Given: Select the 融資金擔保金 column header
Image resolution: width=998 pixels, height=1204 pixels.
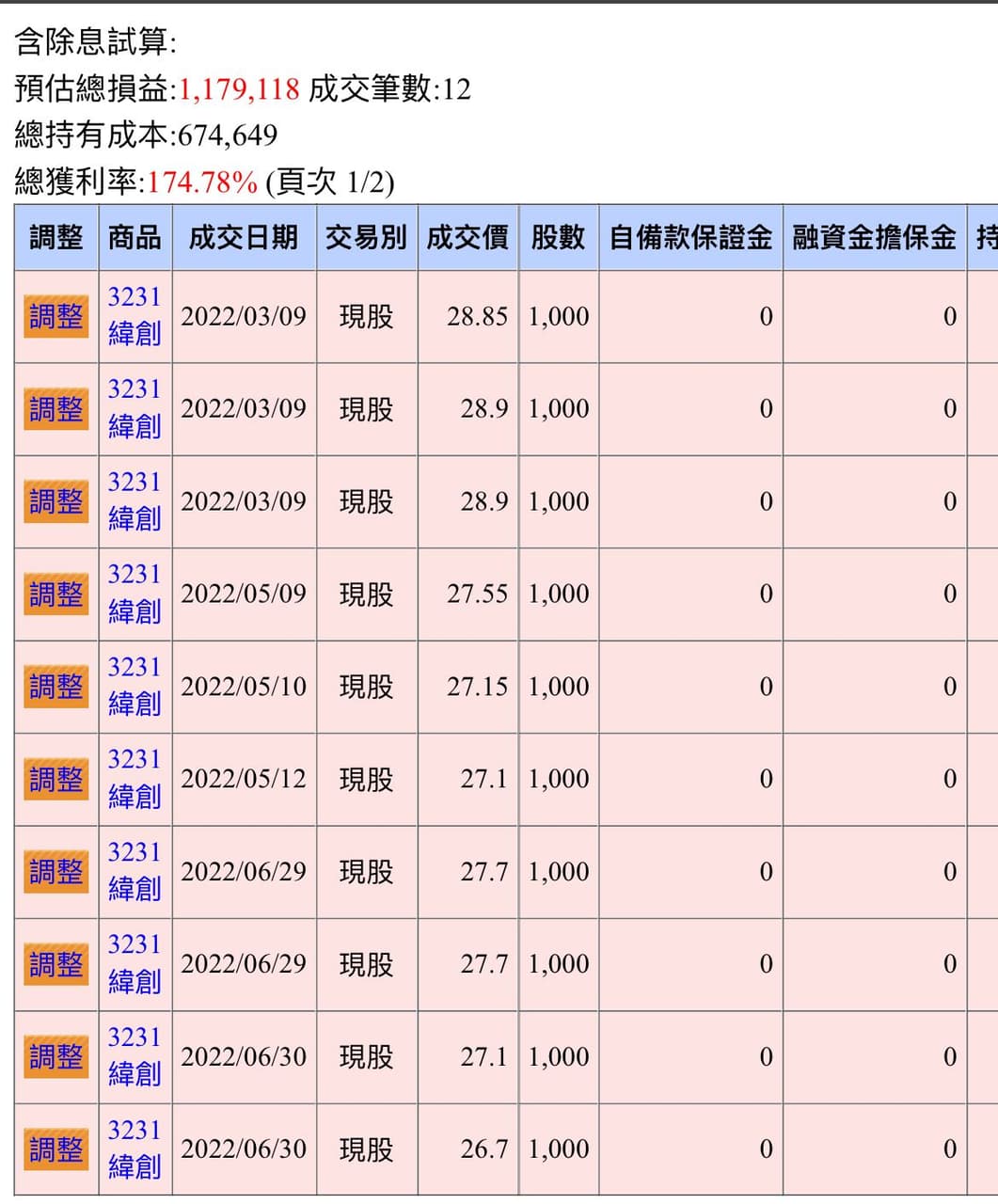Looking at the screenshot, I should point(874,237).
